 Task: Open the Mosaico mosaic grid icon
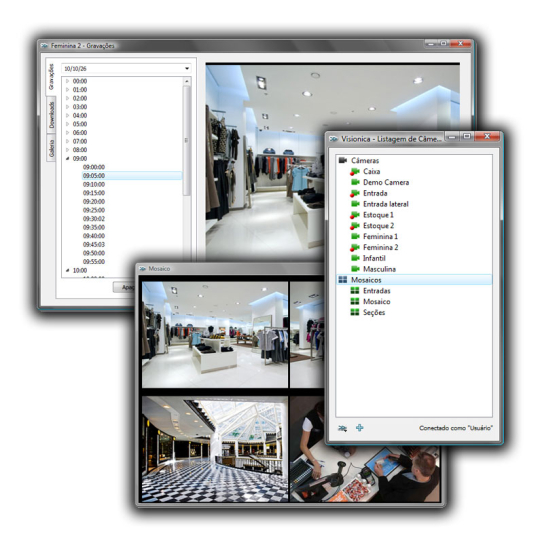355,301
